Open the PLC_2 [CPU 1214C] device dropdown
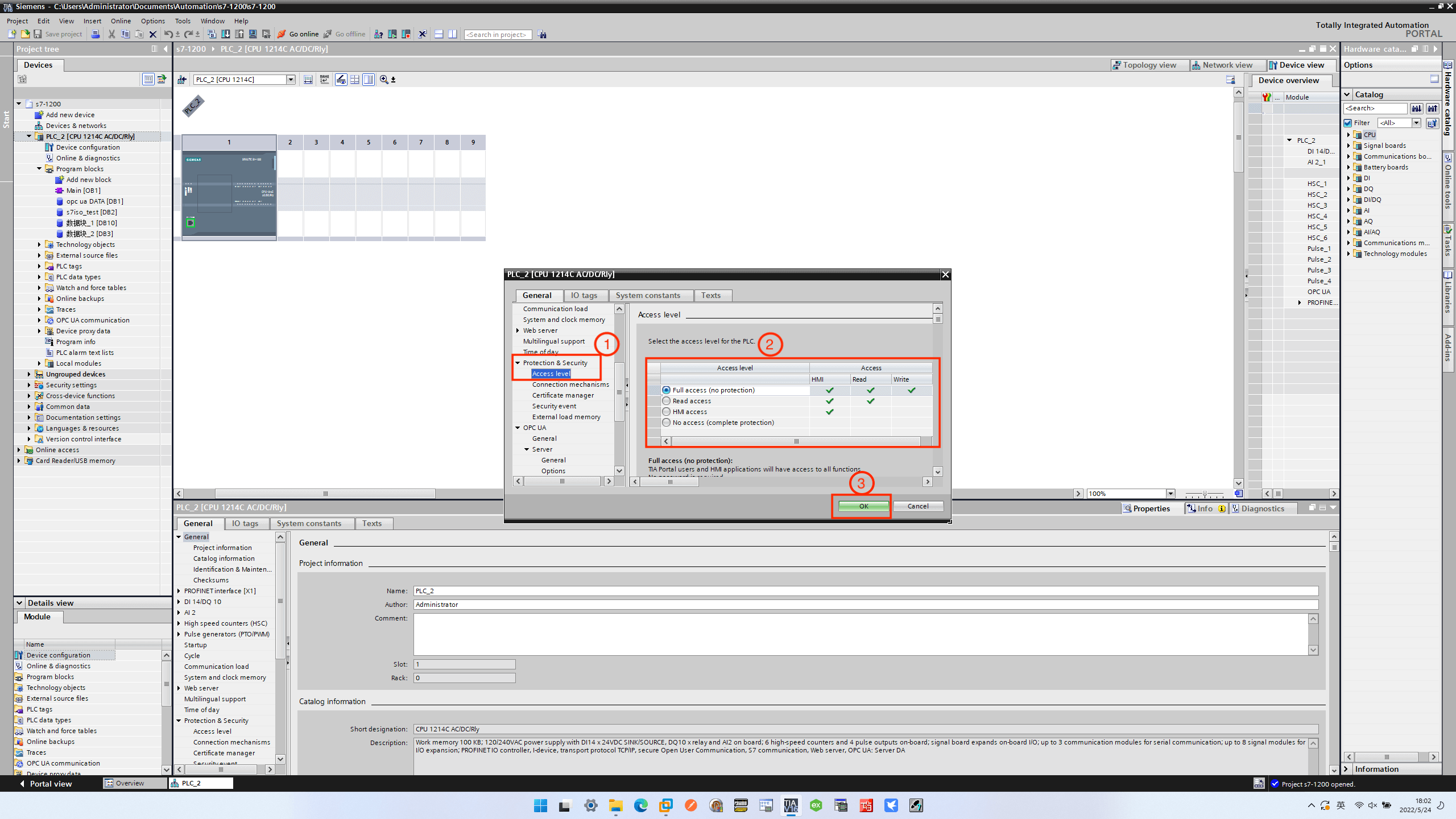Viewport: 1456px width, 819px height. (x=291, y=79)
